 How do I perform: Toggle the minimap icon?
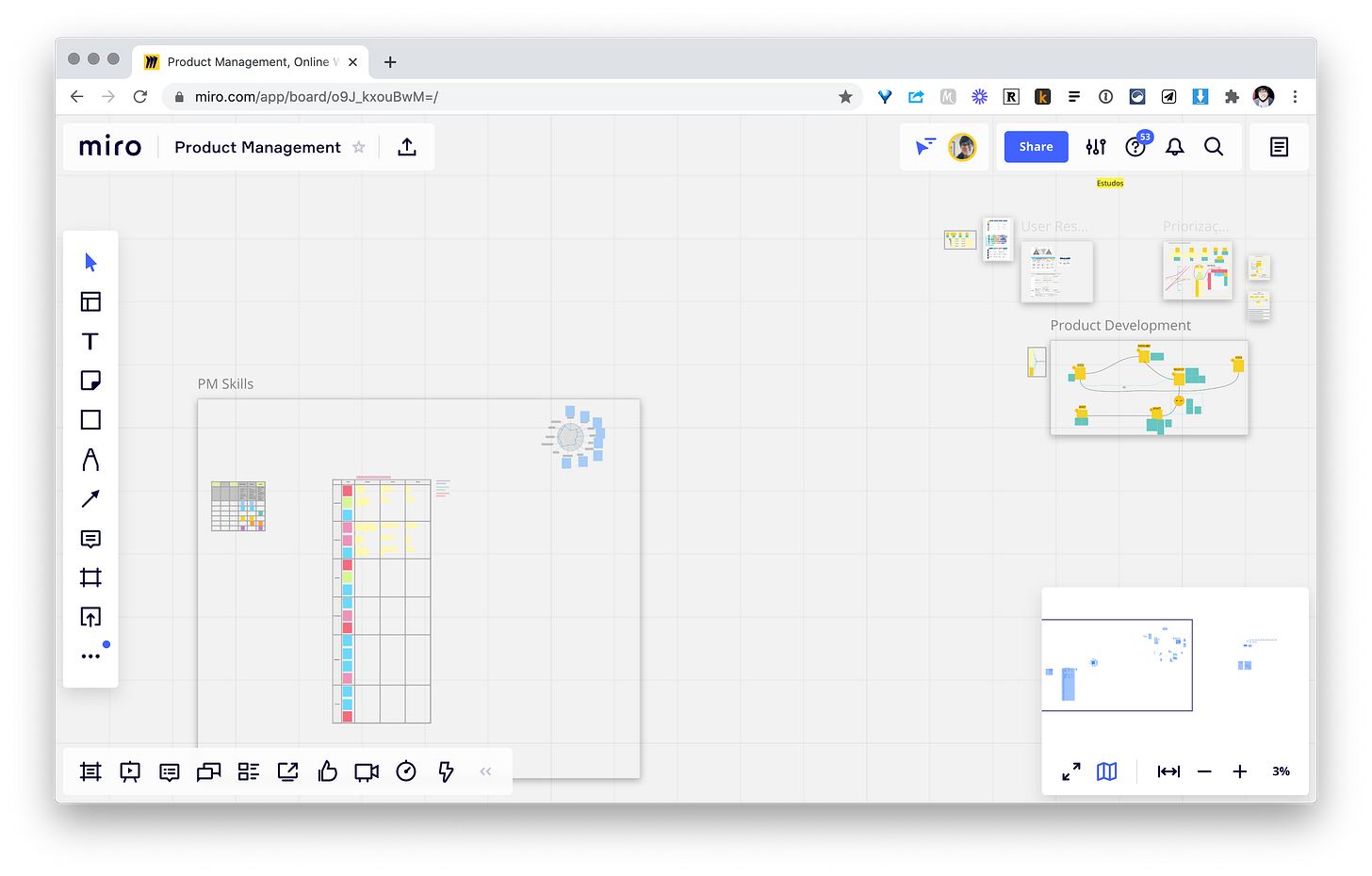pyautogui.click(x=1107, y=771)
